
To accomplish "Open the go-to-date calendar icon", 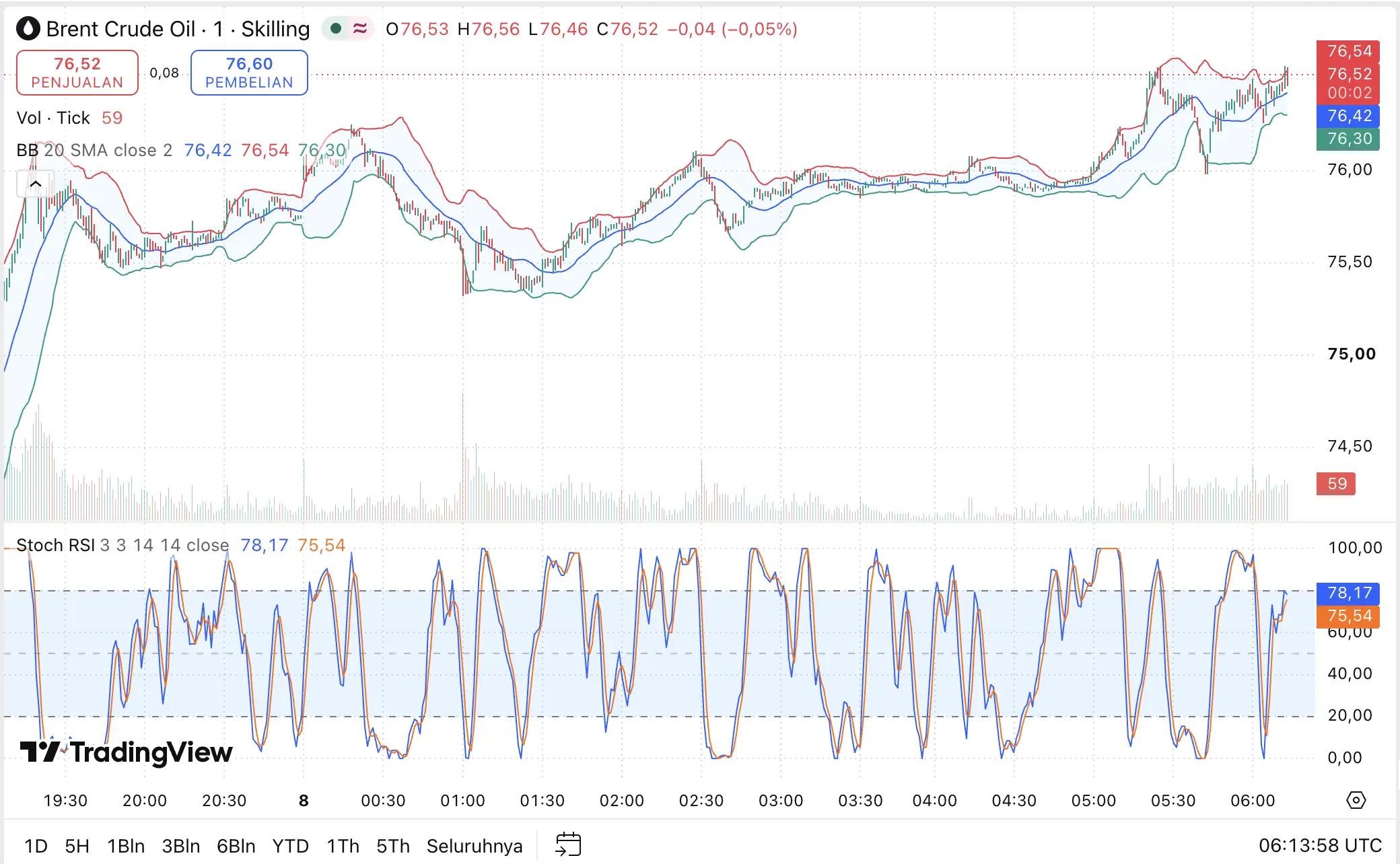I will point(568,844).
